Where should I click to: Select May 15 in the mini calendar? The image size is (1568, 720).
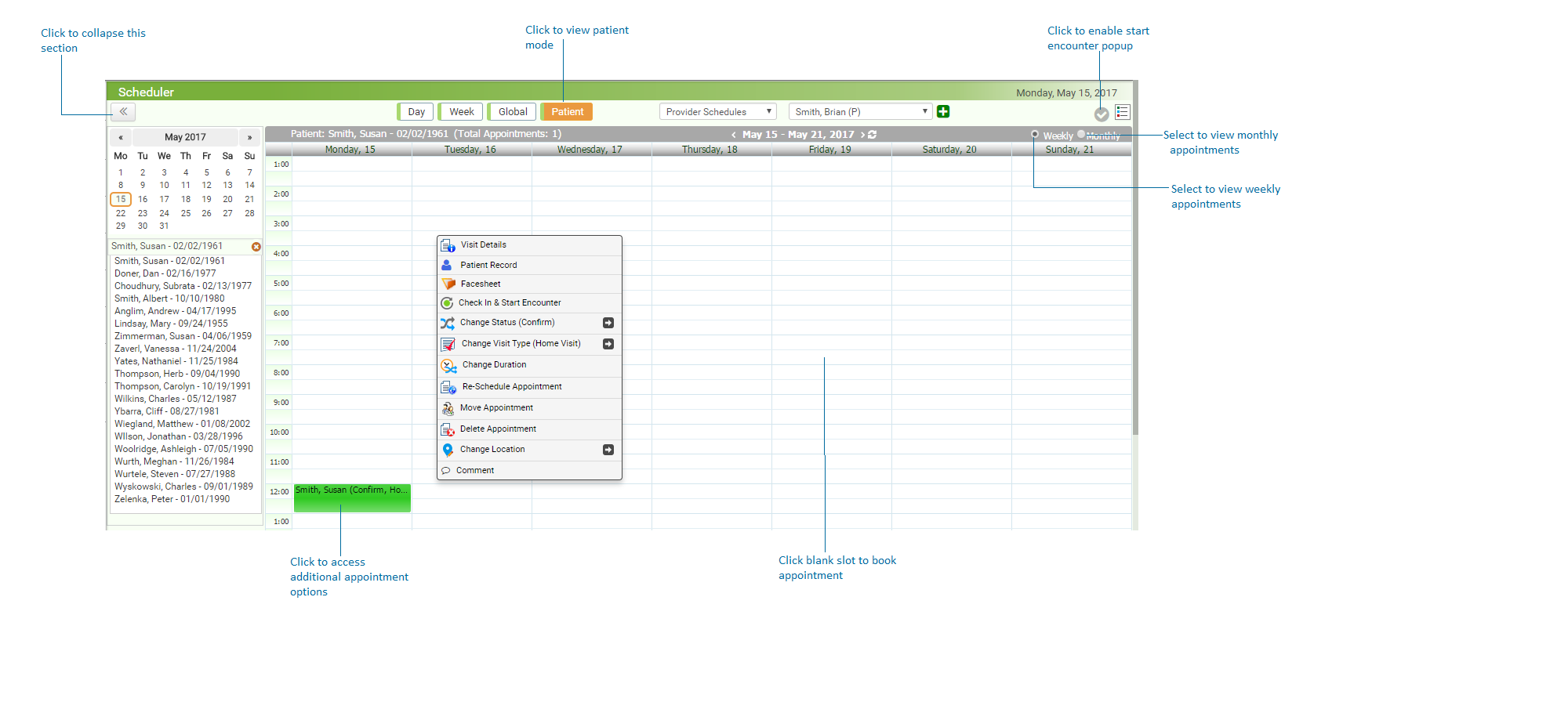(121, 199)
